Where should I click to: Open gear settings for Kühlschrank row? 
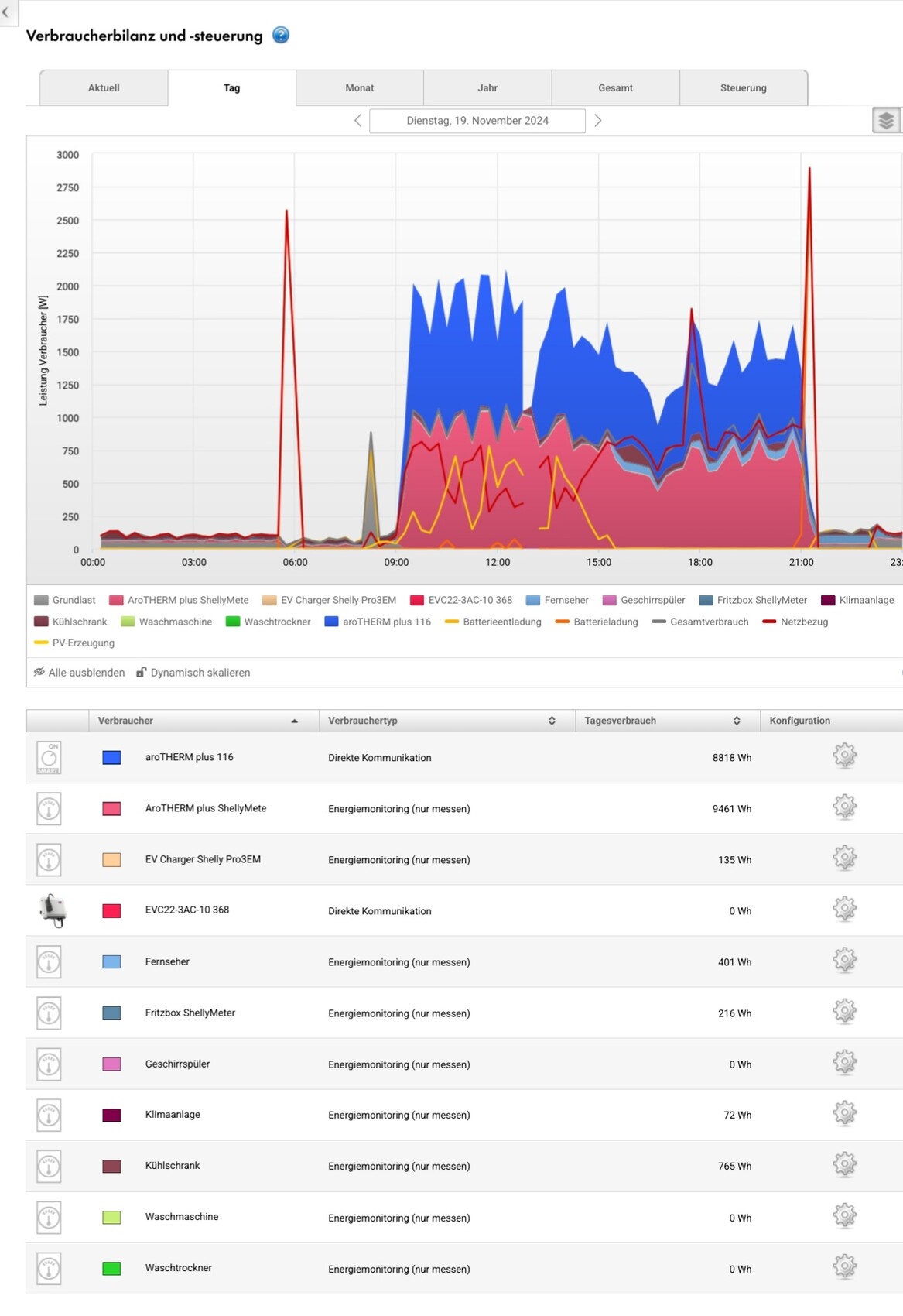click(x=844, y=1165)
